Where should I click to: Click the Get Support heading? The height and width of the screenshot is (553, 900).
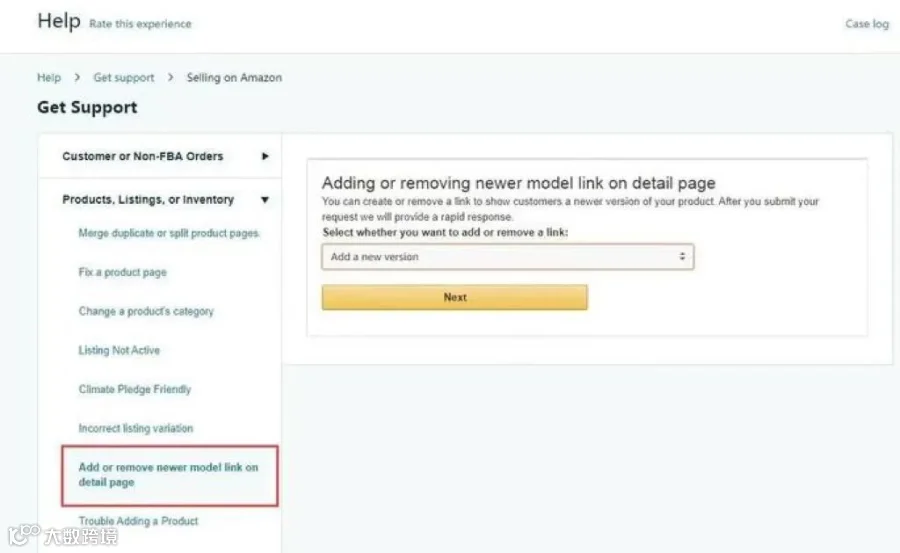87,107
